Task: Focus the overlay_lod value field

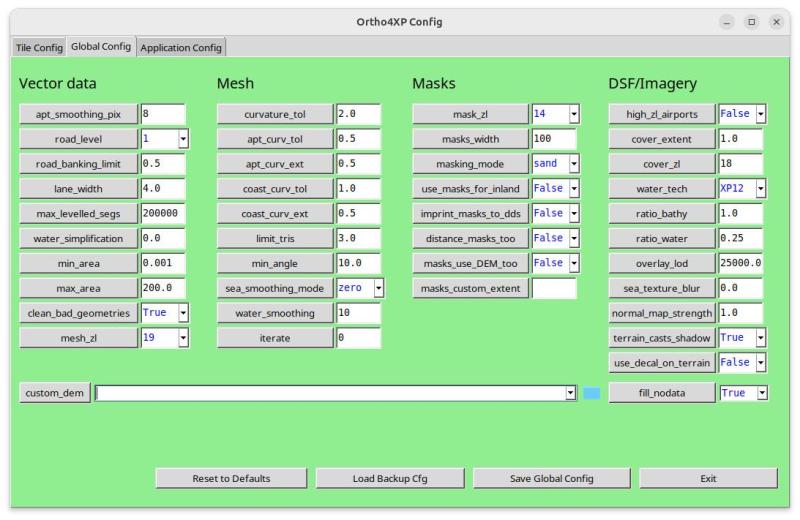Action: click(740, 263)
